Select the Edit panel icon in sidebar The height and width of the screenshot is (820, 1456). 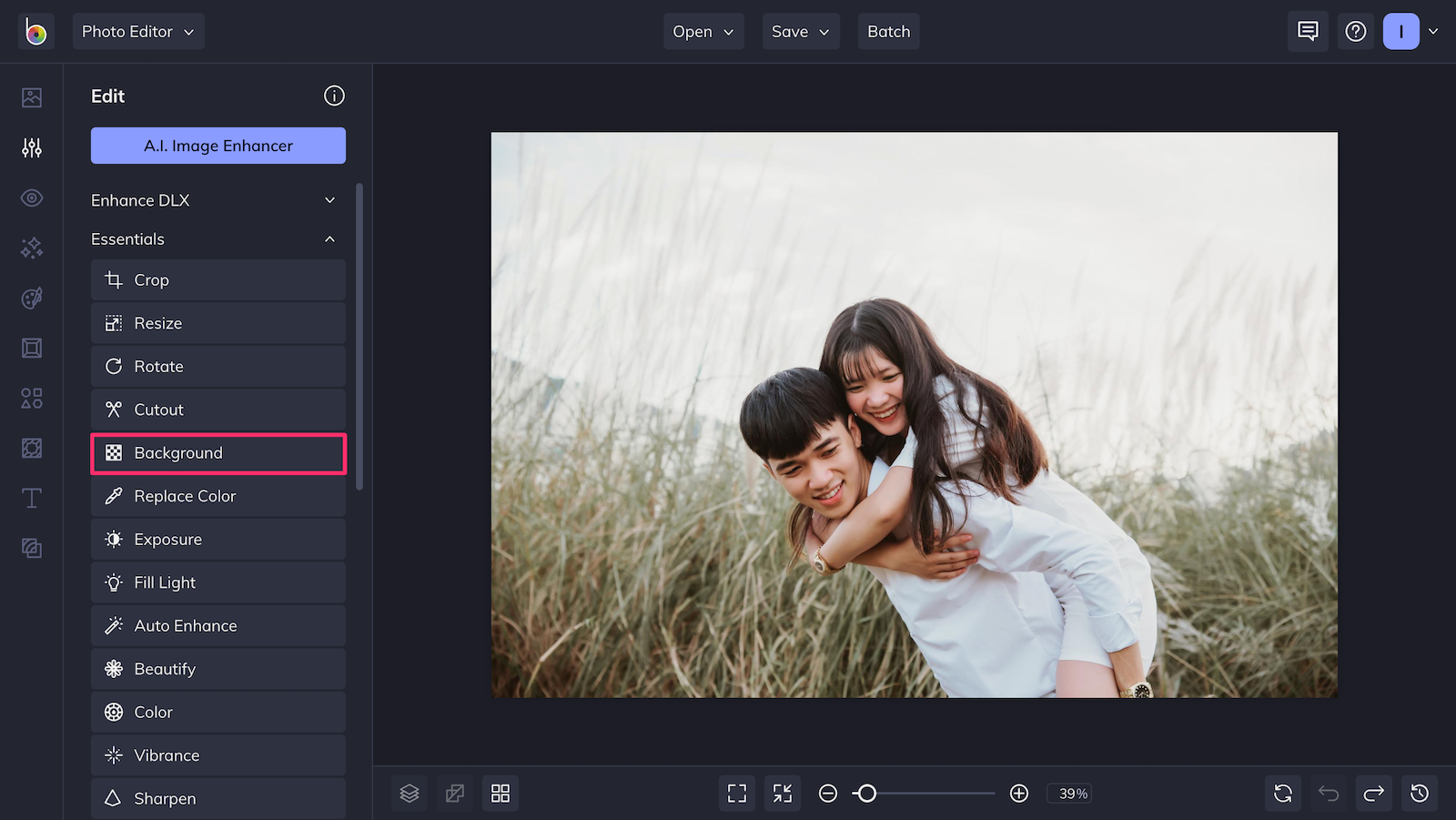31,147
